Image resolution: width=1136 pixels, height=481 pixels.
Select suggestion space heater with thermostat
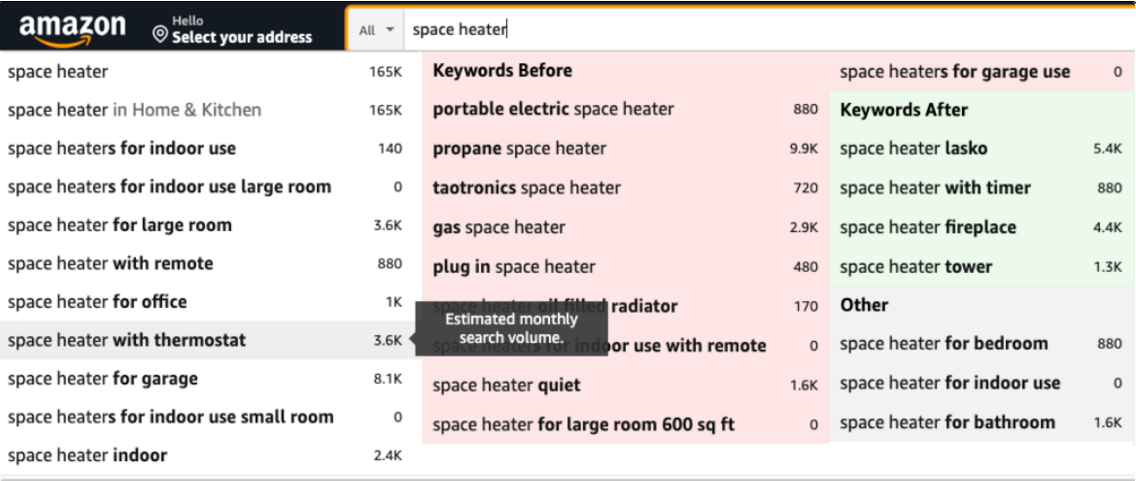tap(127, 340)
